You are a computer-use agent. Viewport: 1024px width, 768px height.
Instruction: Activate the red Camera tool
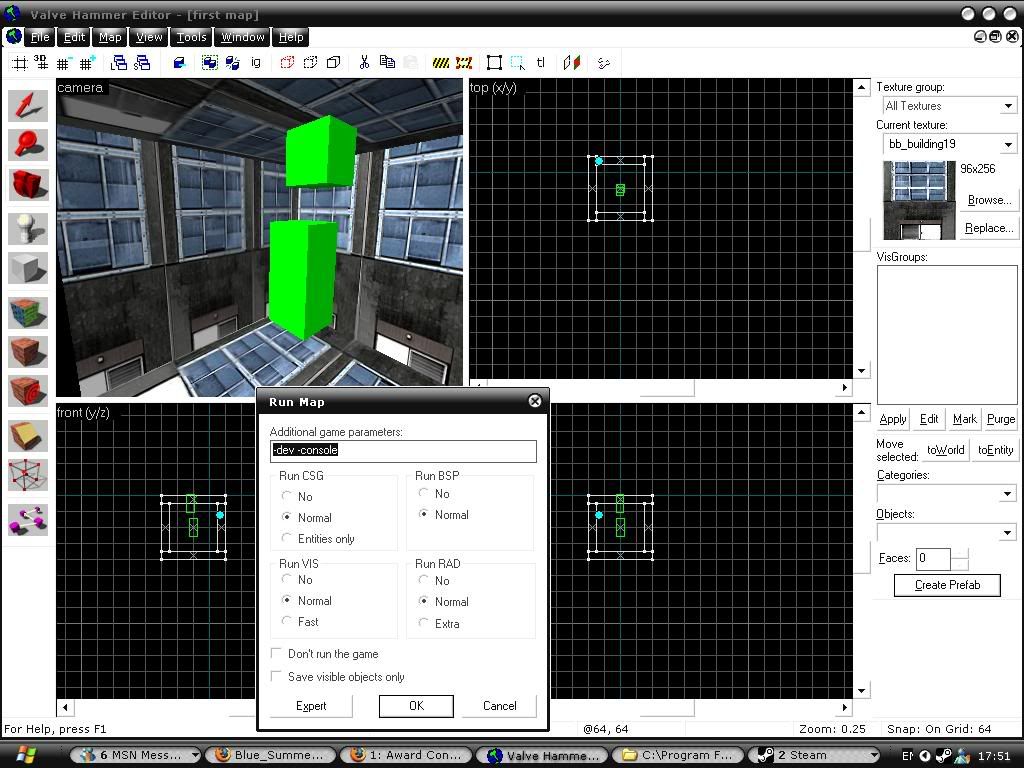pyautogui.click(x=28, y=184)
